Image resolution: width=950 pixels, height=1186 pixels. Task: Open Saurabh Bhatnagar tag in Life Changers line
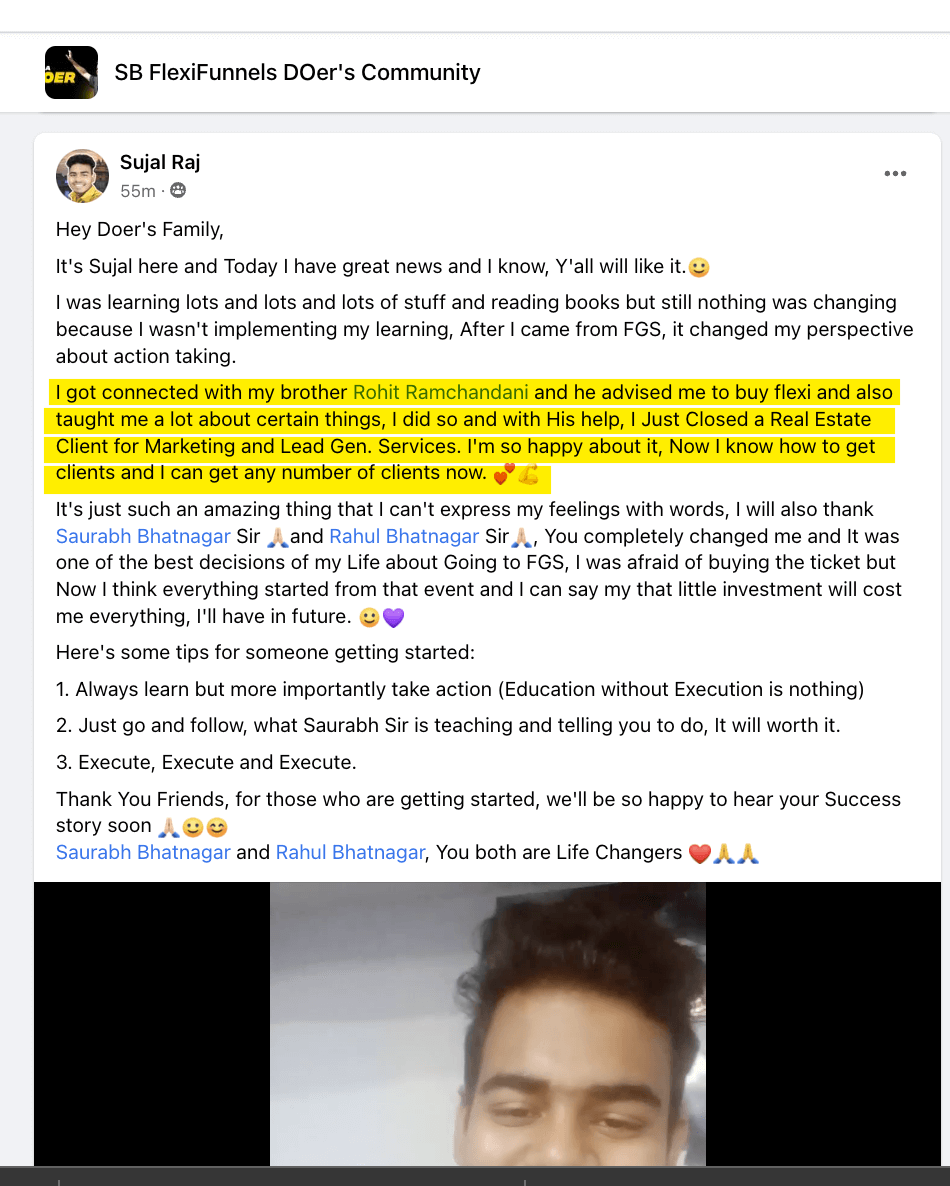point(143,852)
